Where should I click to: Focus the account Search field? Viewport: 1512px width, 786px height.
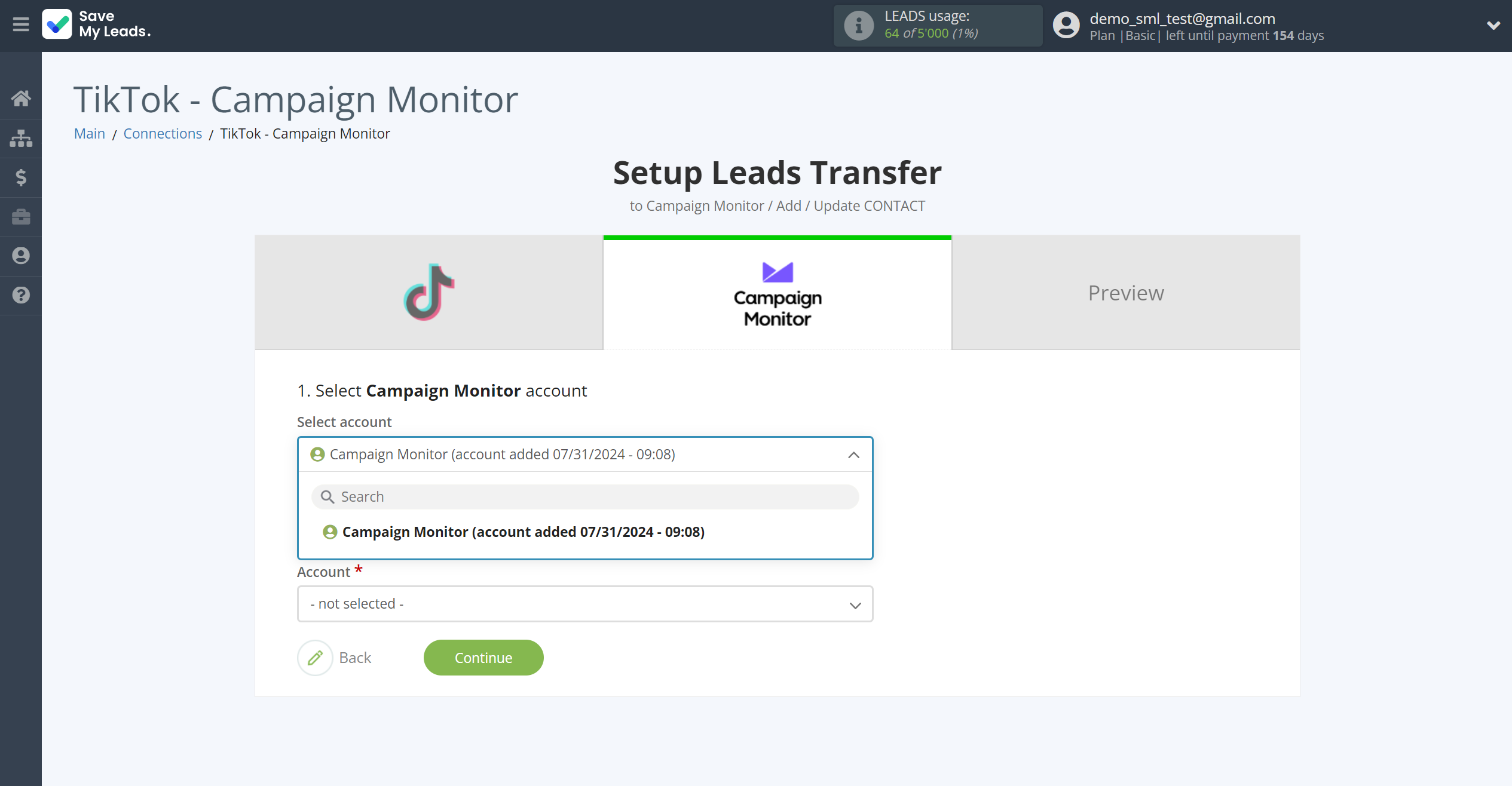click(585, 497)
